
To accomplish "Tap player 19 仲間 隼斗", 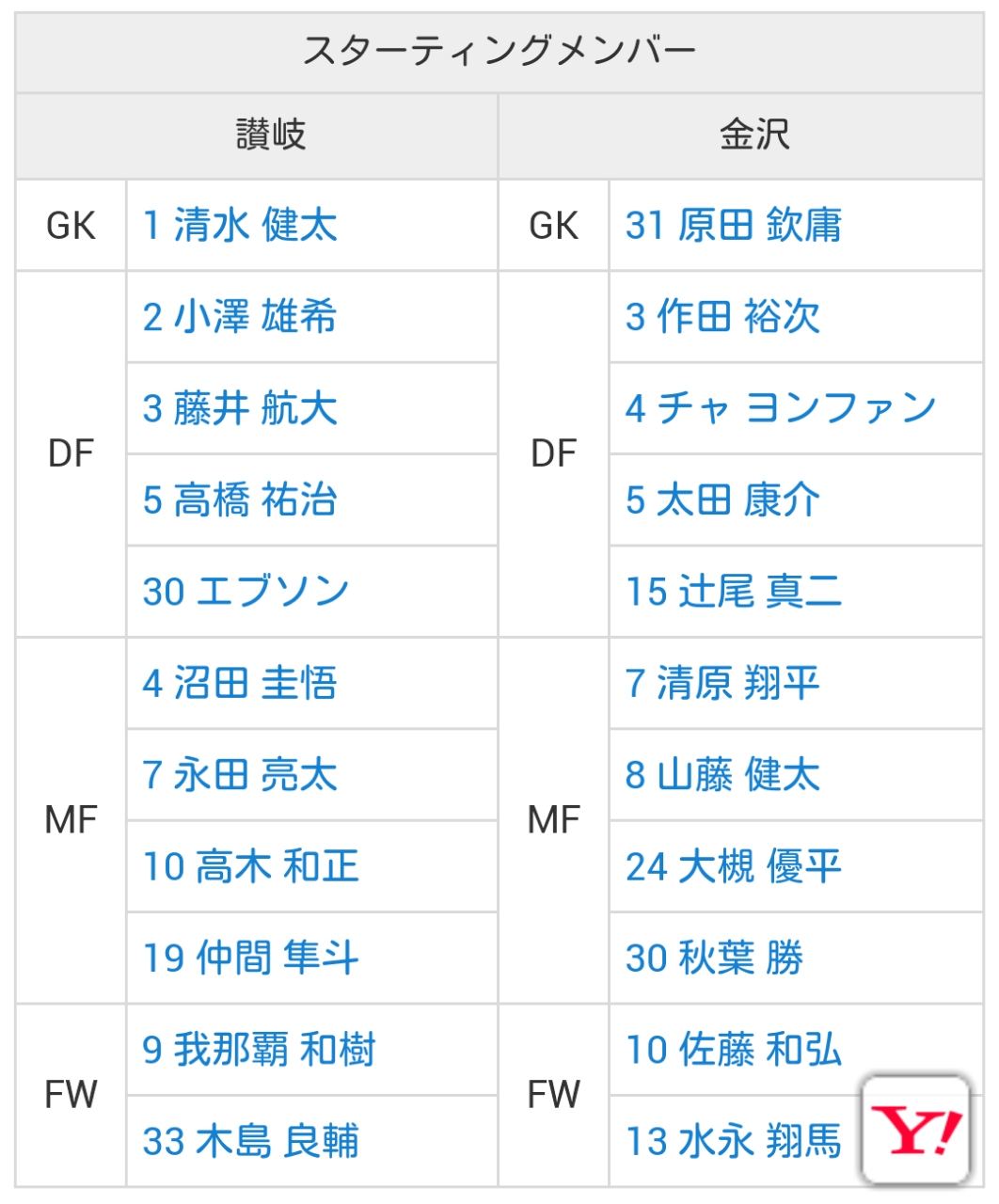I will (251, 958).
